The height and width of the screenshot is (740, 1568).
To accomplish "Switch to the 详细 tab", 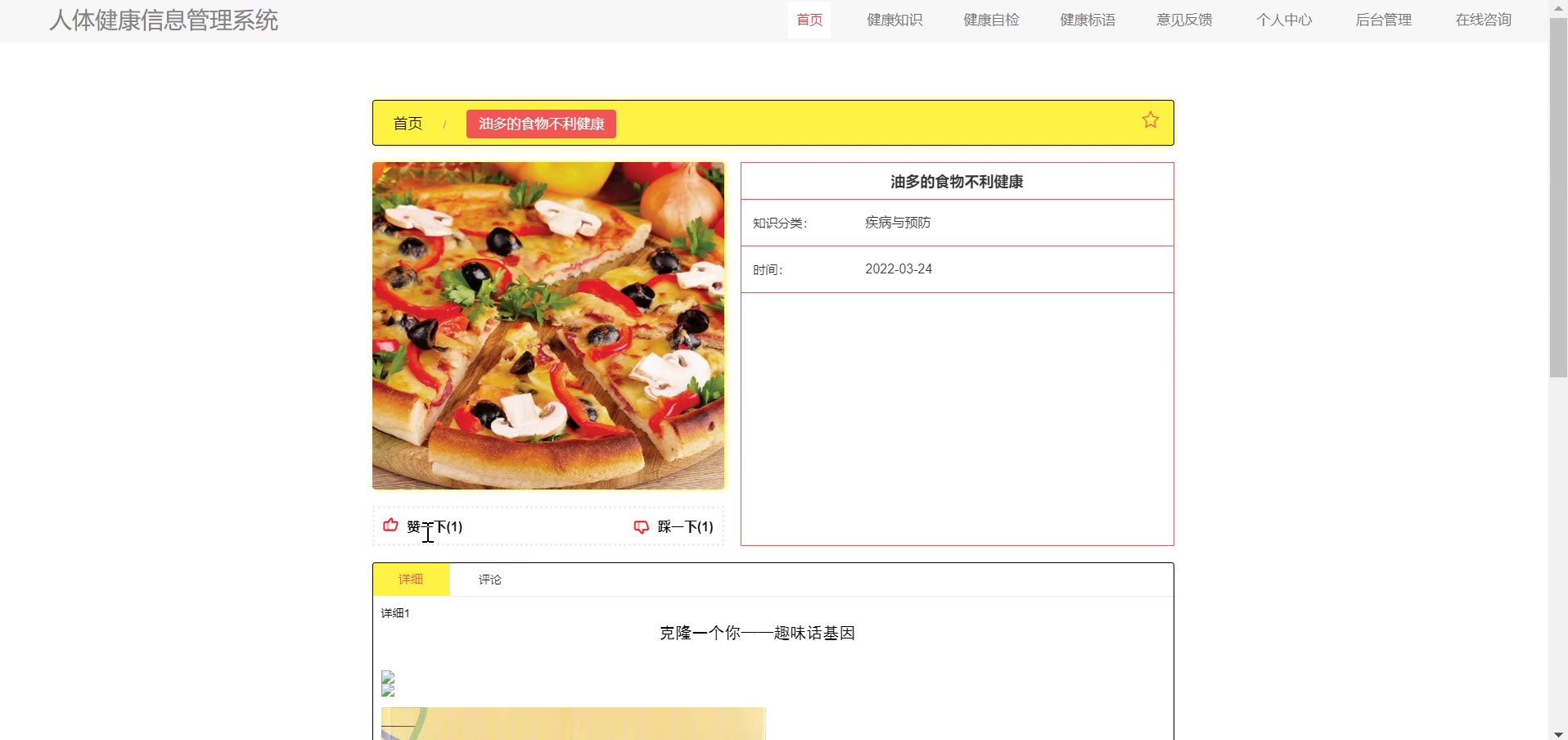I will (411, 580).
